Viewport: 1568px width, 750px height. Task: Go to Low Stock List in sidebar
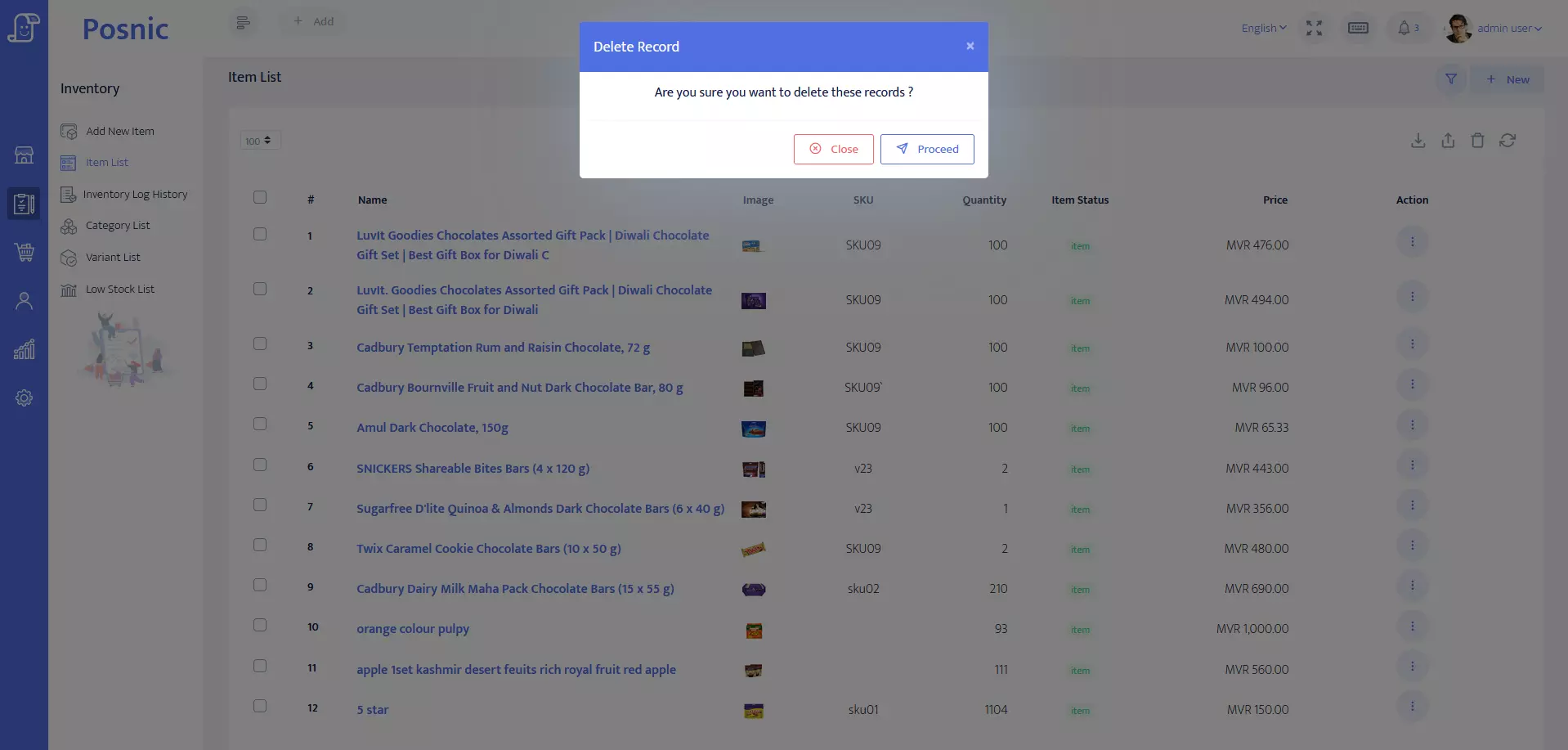[x=119, y=290]
